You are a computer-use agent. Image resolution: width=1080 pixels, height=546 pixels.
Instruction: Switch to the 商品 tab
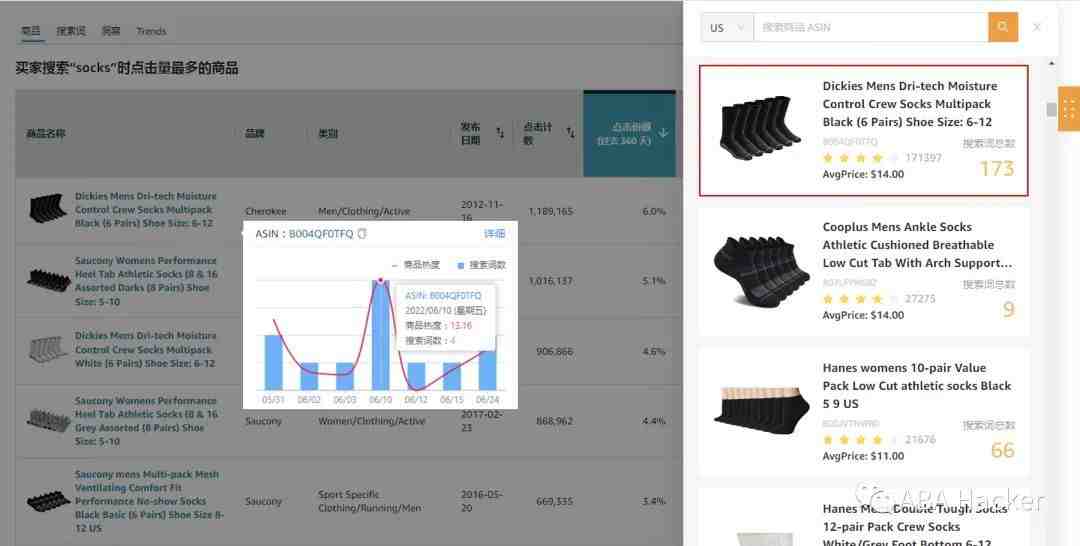[30, 30]
